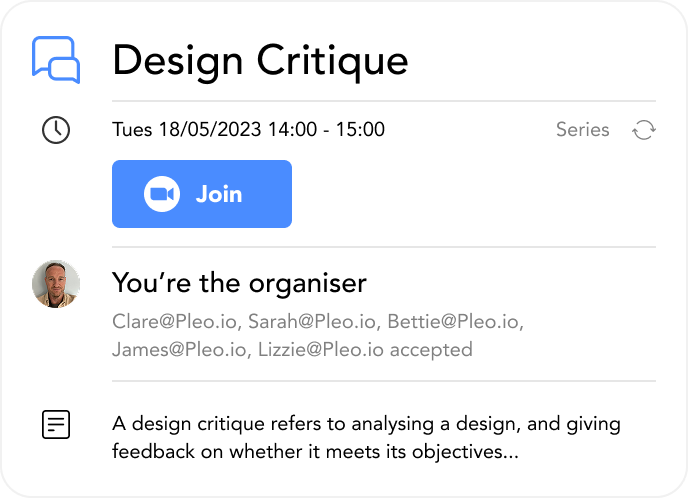Viewport: 688px width, 498px height.
Task: Click the chat bubbles meeting icon
Action: pos(56,59)
